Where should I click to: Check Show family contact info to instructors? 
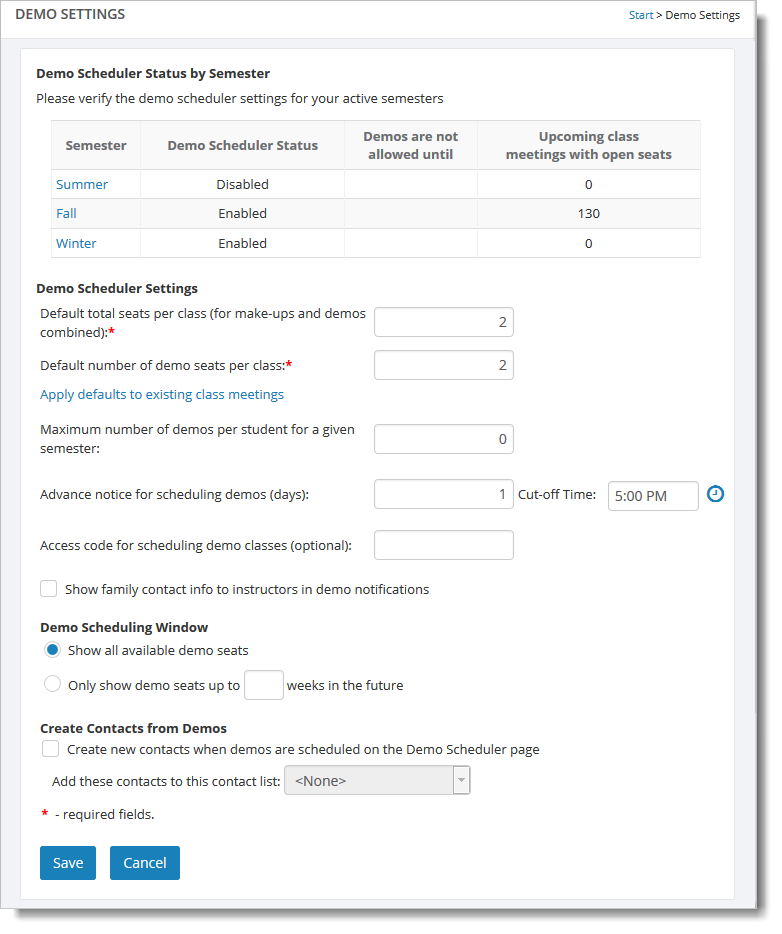[49, 589]
